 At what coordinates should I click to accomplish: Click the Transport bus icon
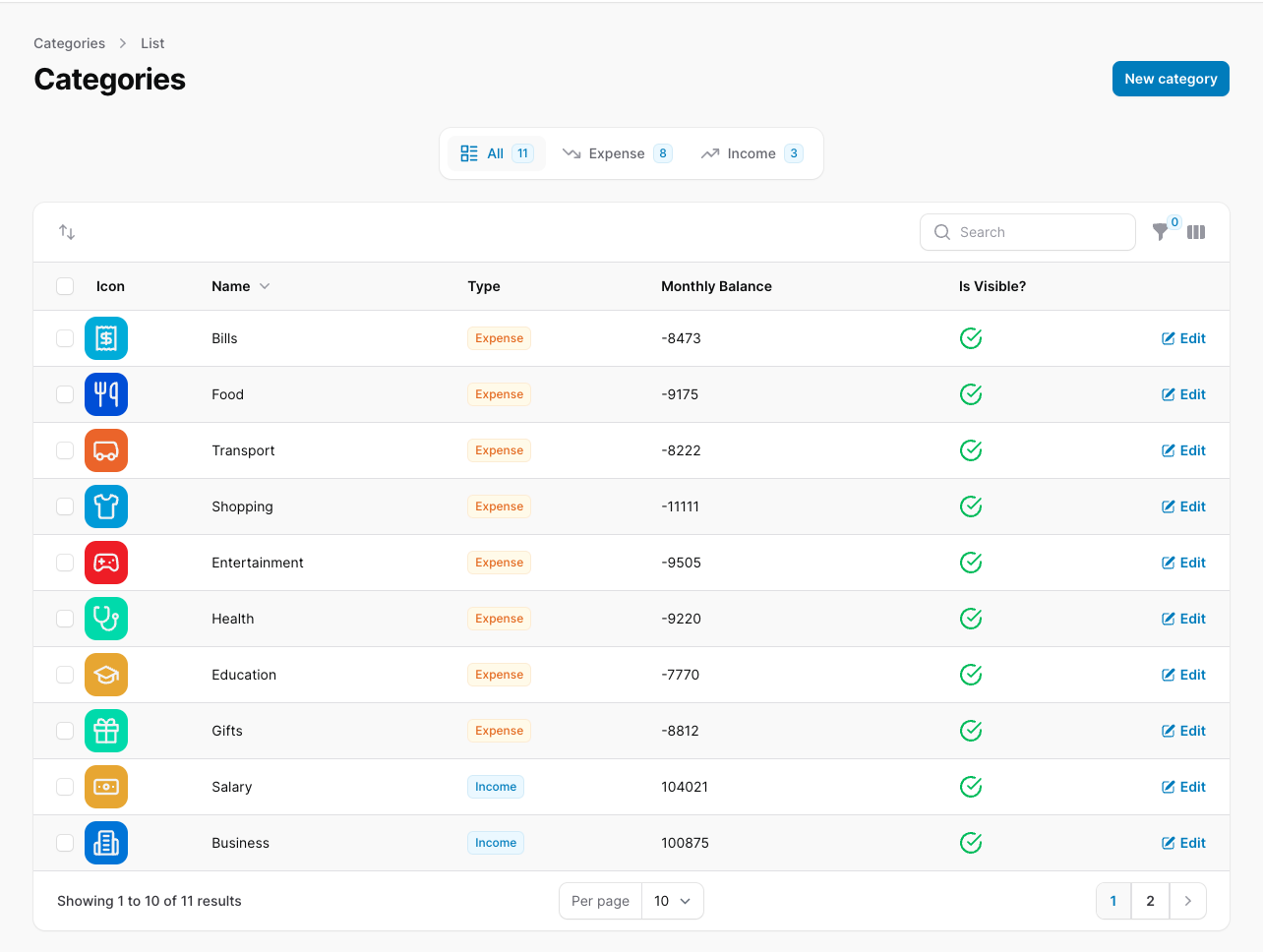(106, 450)
